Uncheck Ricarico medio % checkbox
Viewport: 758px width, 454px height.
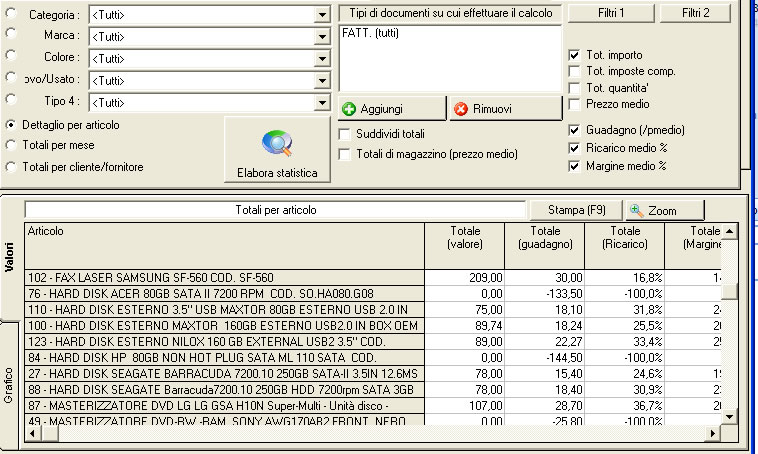[x=574, y=148]
